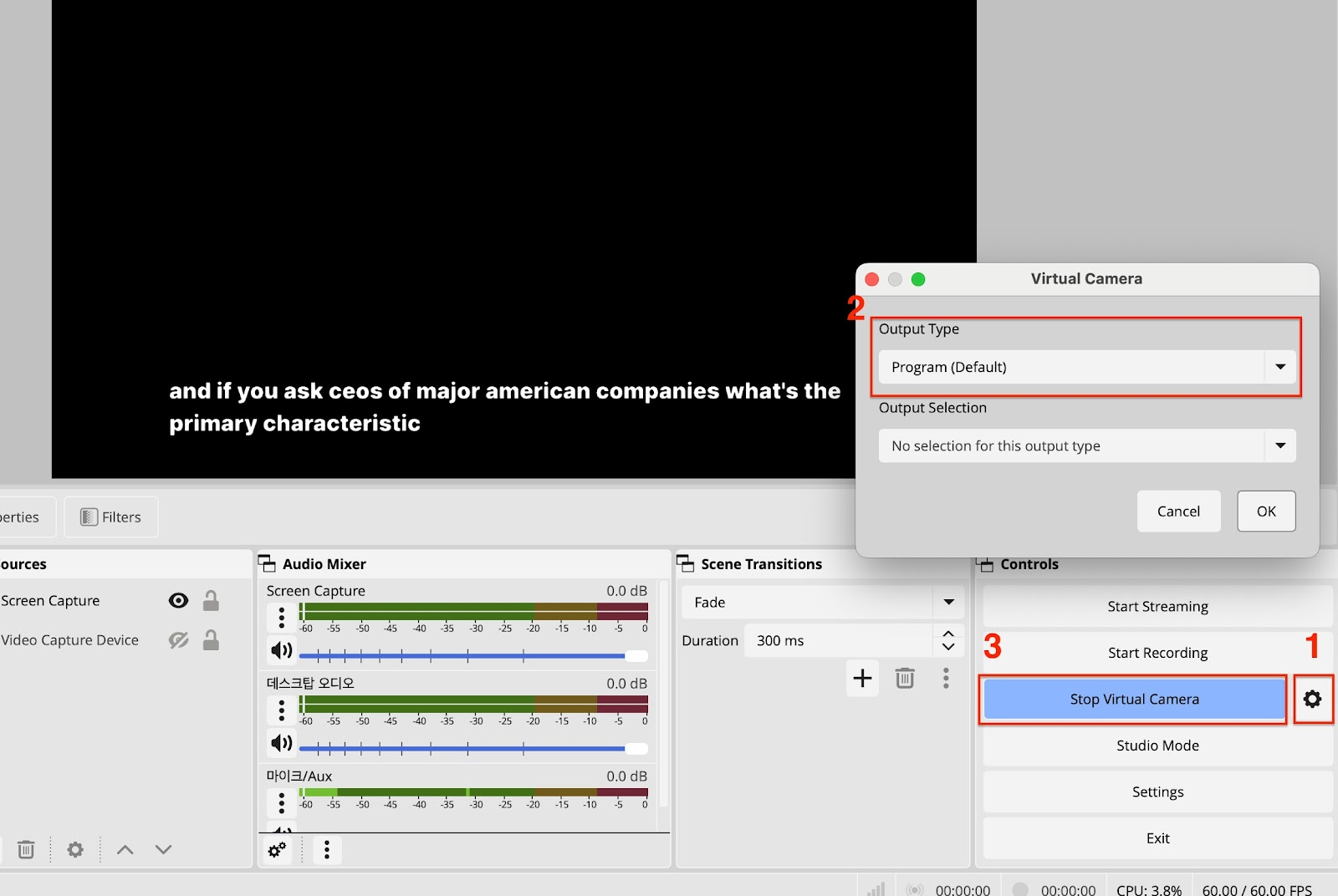Click CPU: 3.8% status bar text
The height and width of the screenshot is (896, 1338).
click(1149, 890)
